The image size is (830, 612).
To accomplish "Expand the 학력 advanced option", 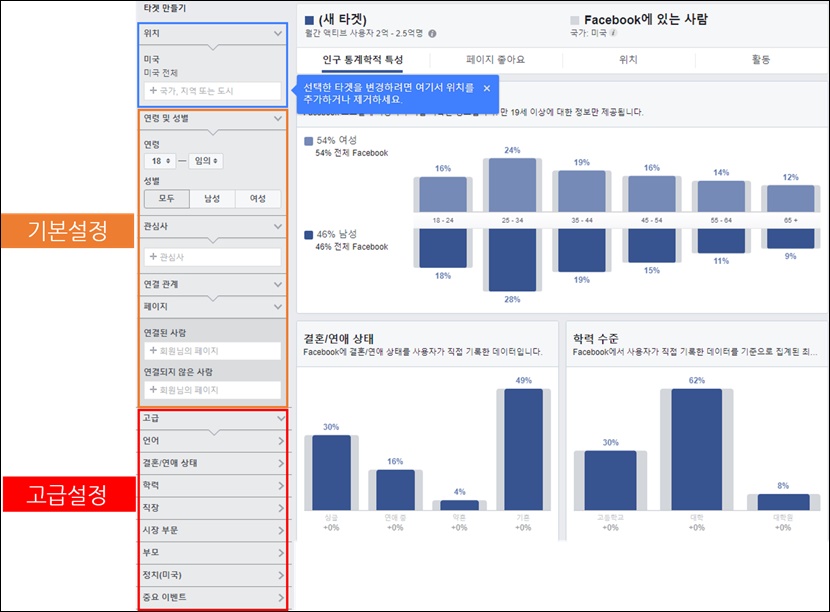I will coord(213,485).
